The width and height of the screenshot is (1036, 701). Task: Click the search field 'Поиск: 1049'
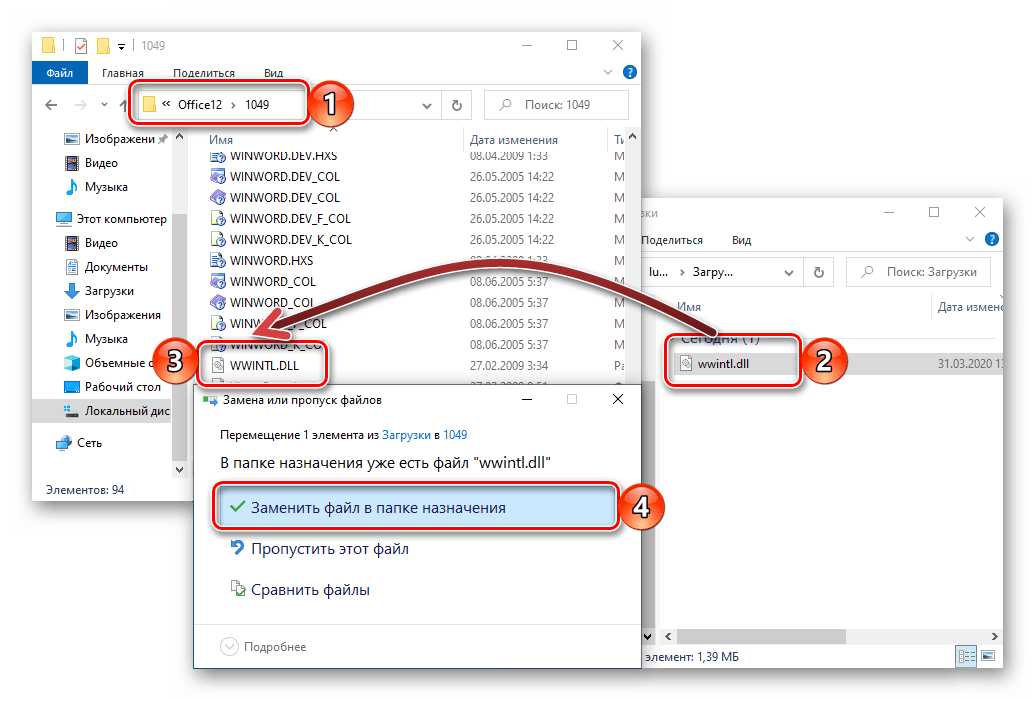point(556,105)
